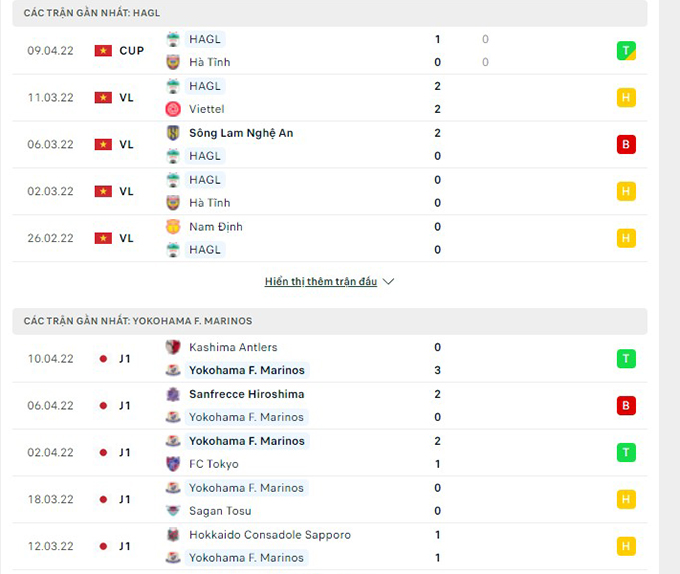Click the Vietnam flag on the 09.04.22 CUP row
The image size is (680, 574).
tap(103, 51)
